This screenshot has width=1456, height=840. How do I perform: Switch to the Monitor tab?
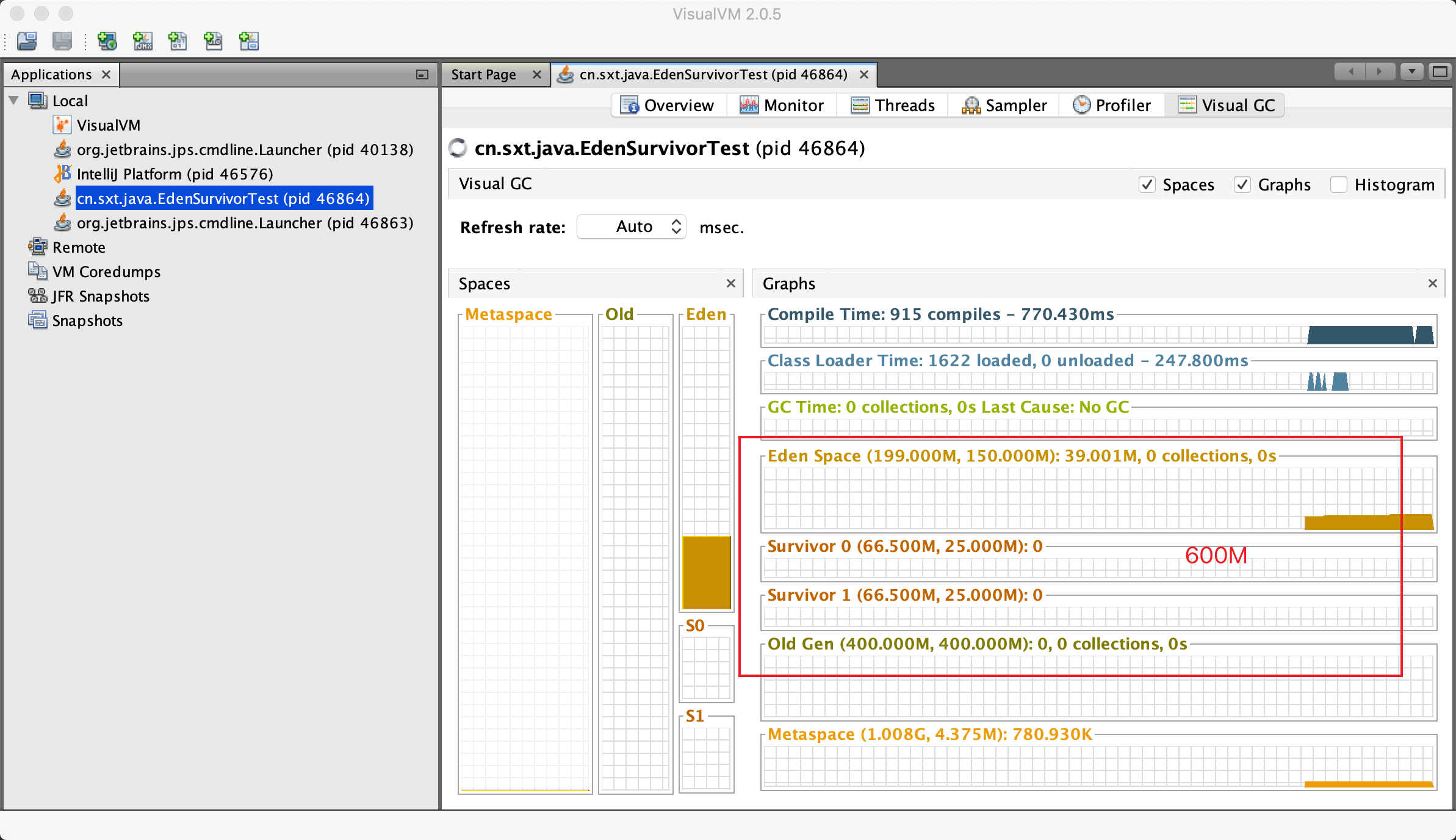coord(782,105)
